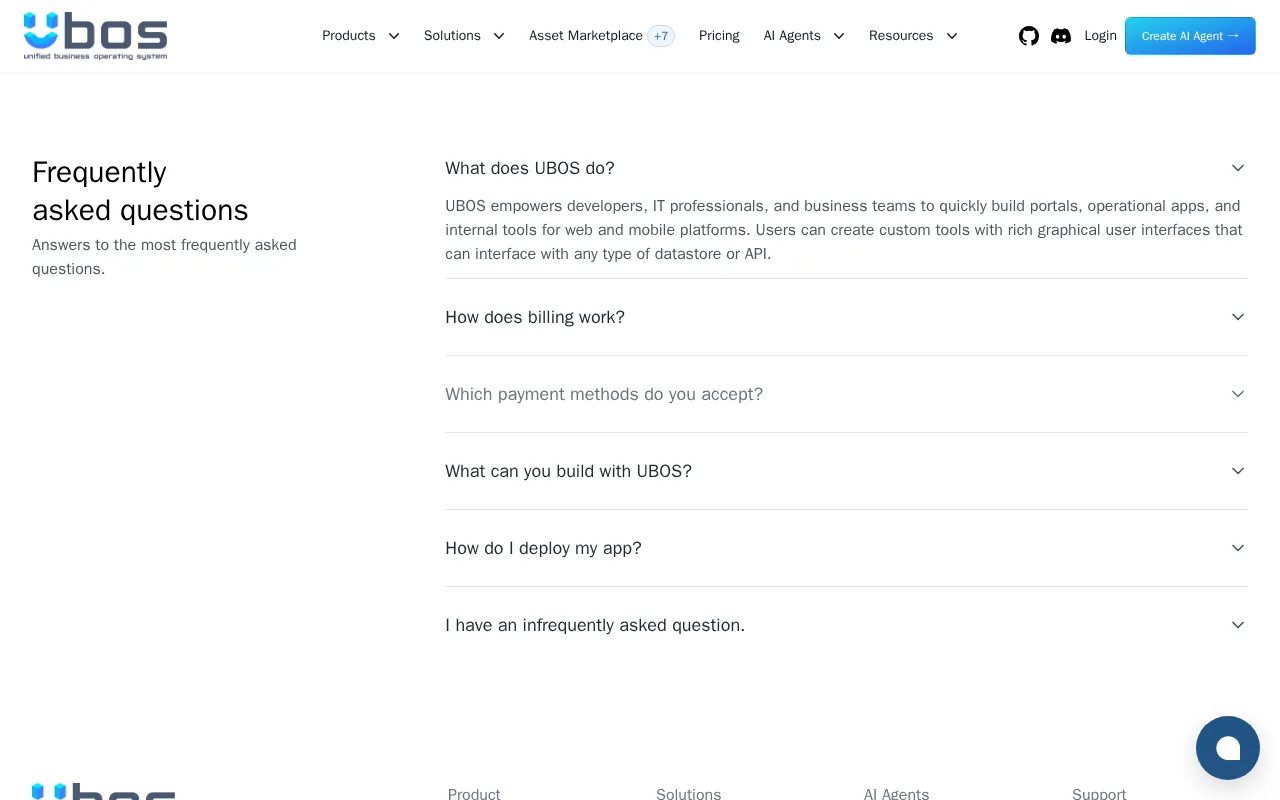Expand the Solutions menu
Image resolution: width=1280 pixels, height=800 pixels.
464,36
